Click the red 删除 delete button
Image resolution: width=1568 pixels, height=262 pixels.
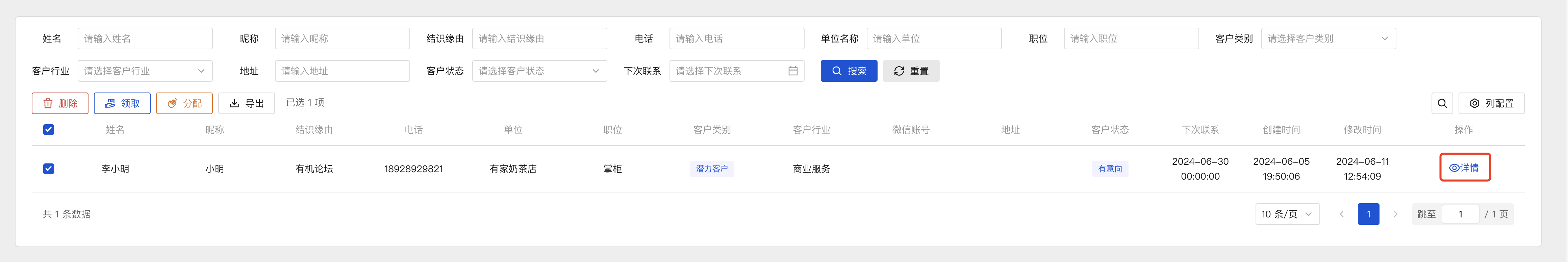[x=60, y=103]
